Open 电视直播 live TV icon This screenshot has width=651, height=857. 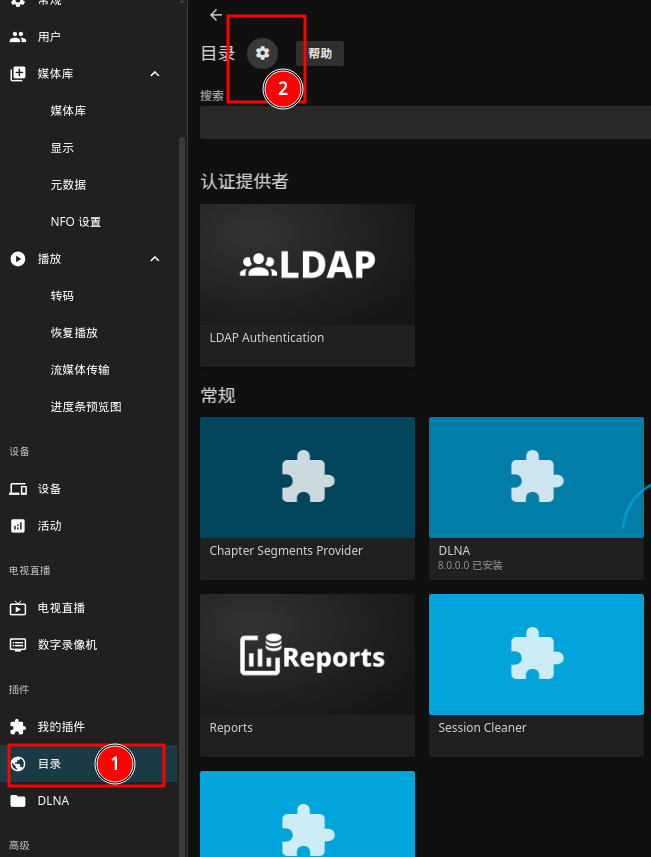click(x=18, y=608)
